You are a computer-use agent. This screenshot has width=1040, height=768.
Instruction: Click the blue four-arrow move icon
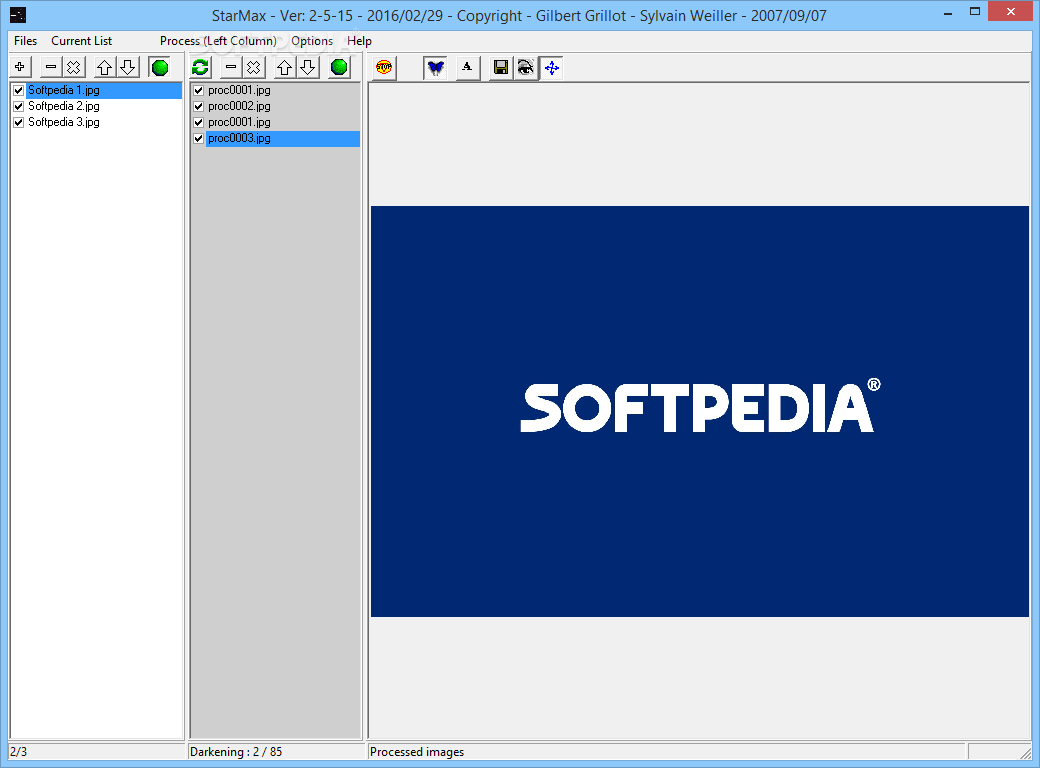pos(551,67)
